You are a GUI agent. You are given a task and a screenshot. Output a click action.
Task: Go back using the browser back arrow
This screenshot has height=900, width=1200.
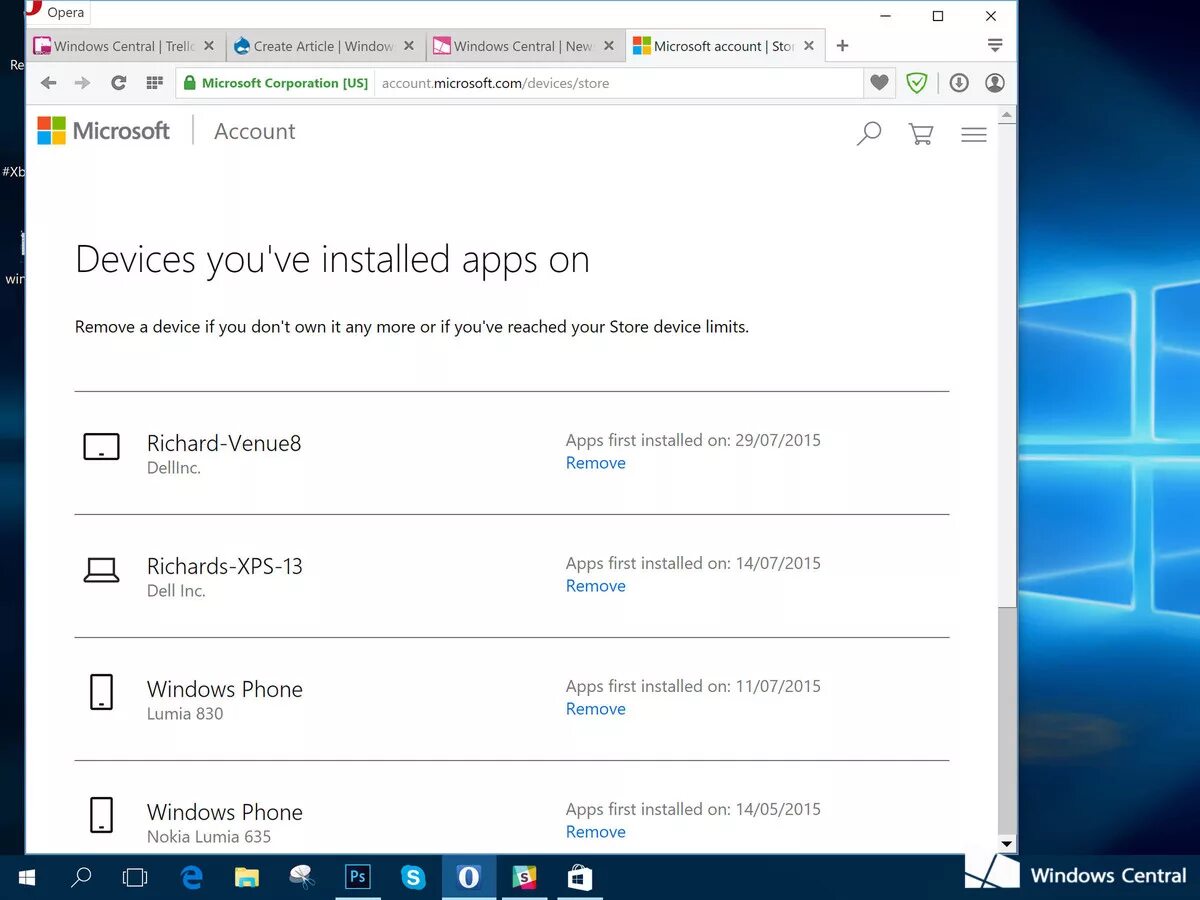pyautogui.click(x=48, y=83)
